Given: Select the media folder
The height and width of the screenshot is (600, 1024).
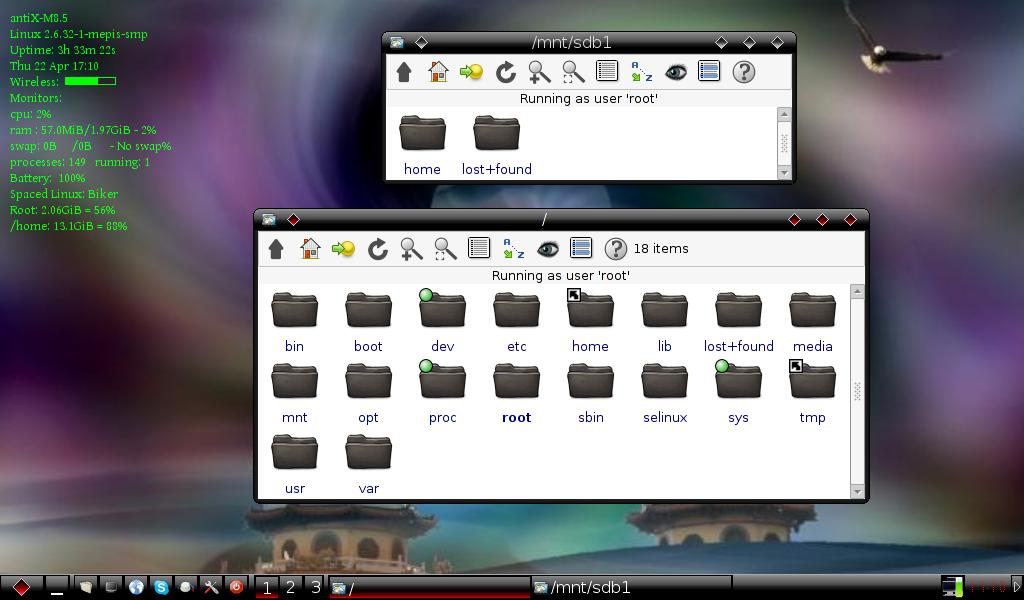Looking at the screenshot, I should click(812, 321).
